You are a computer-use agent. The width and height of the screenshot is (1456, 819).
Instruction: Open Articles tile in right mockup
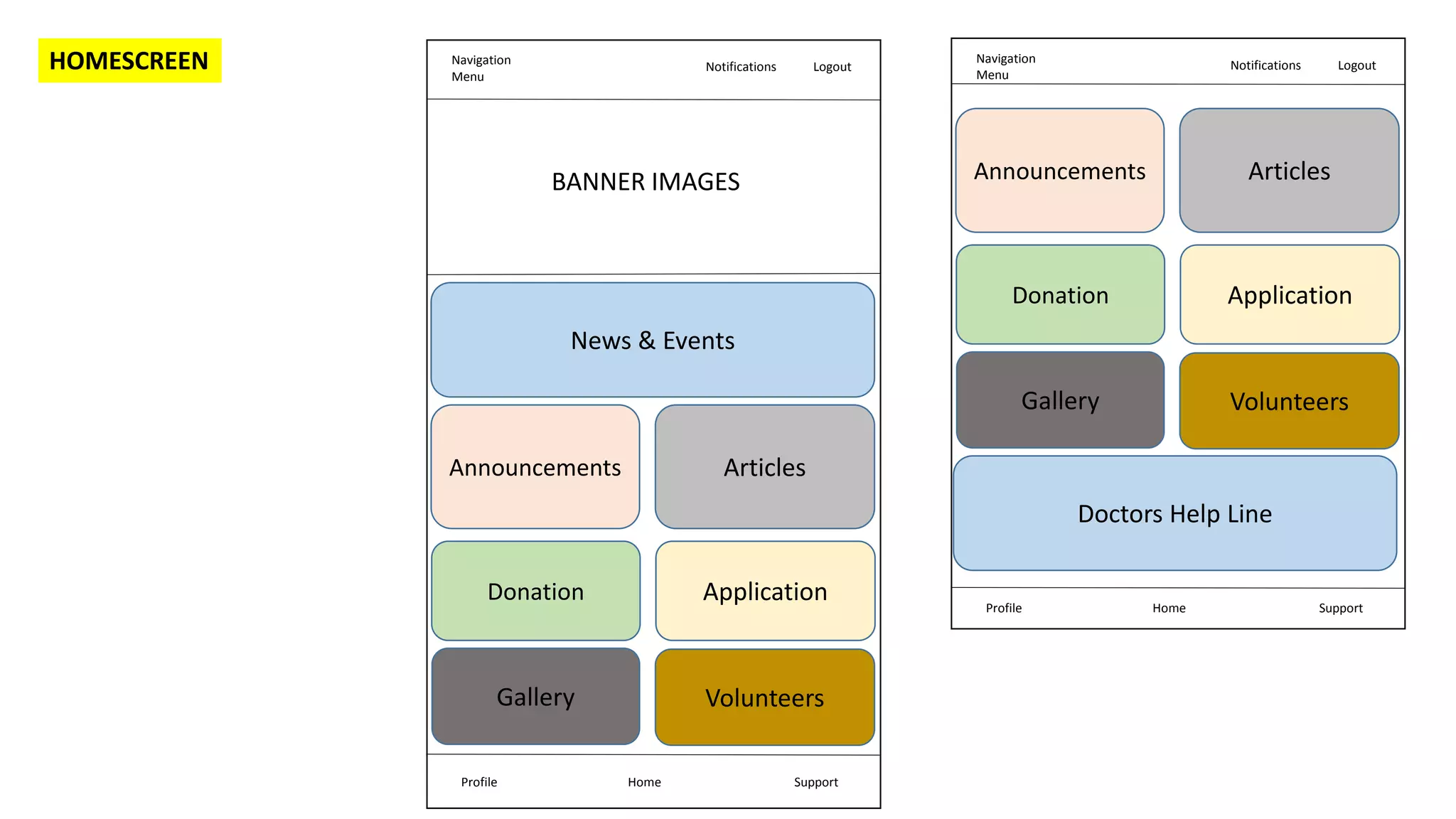[1289, 171]
